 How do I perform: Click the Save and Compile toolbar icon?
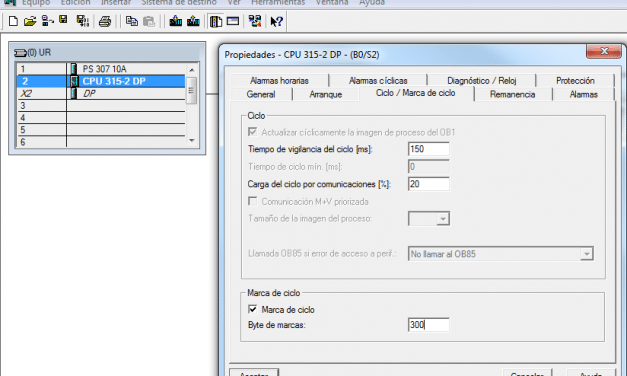(x=82, y=21)
